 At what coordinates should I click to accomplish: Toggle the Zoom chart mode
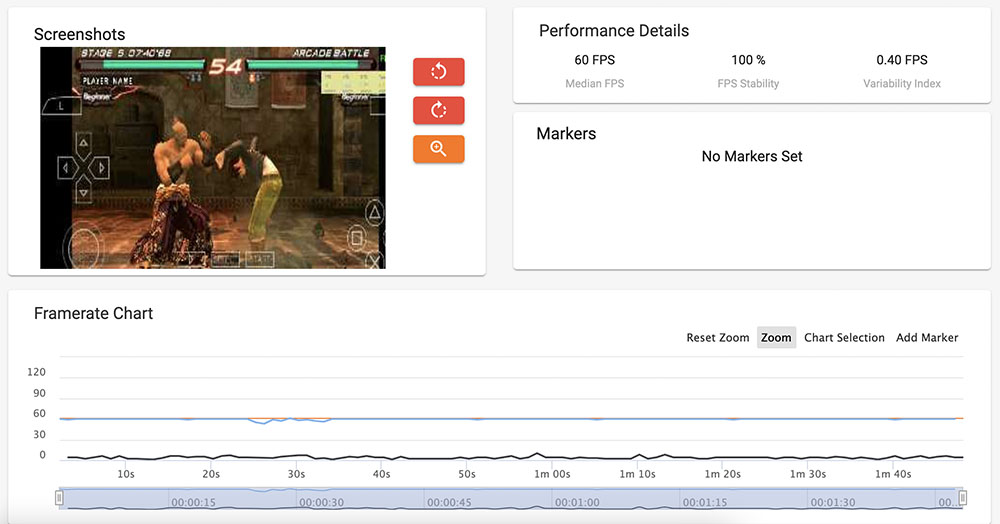point(776,338)
